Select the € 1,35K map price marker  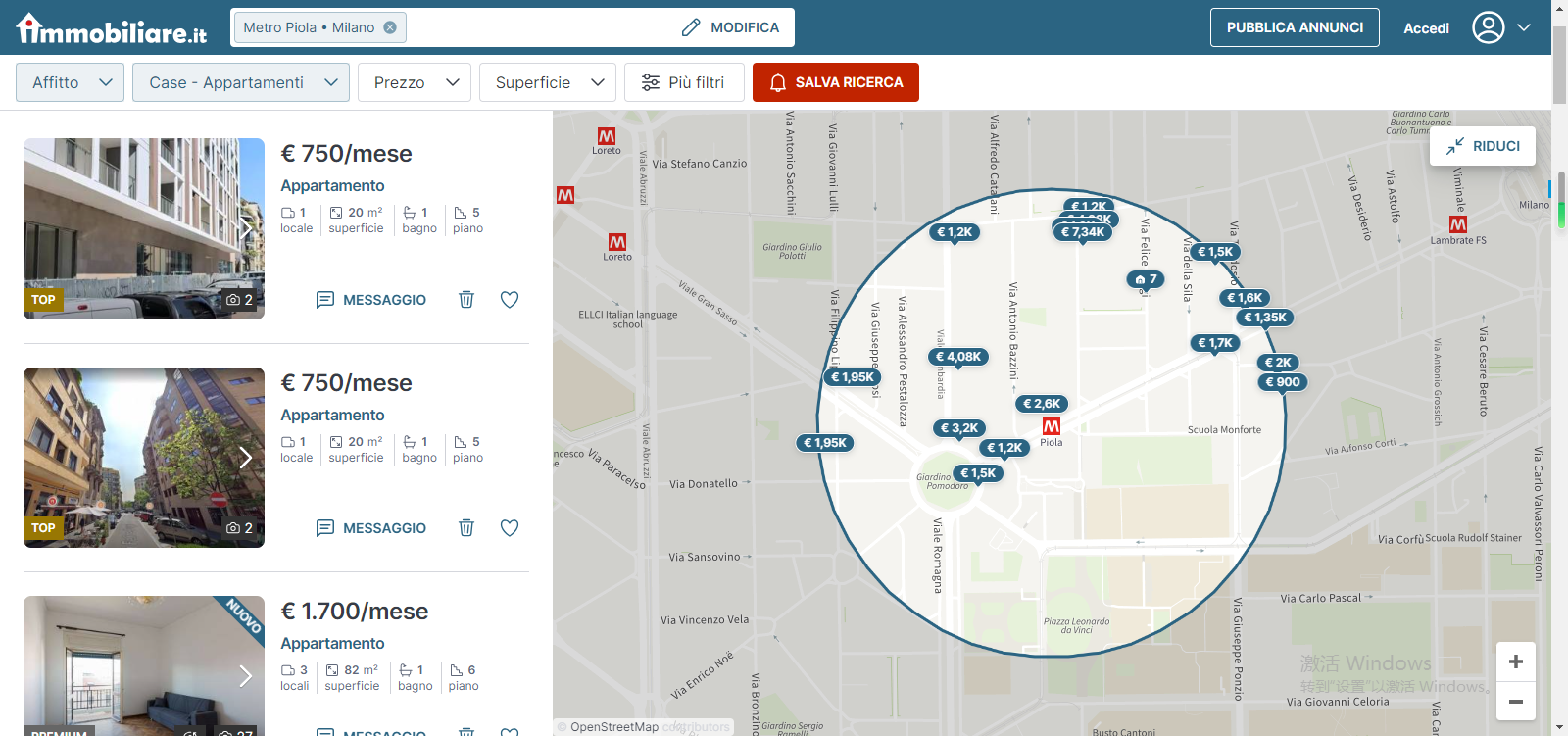pos(1265,318)
